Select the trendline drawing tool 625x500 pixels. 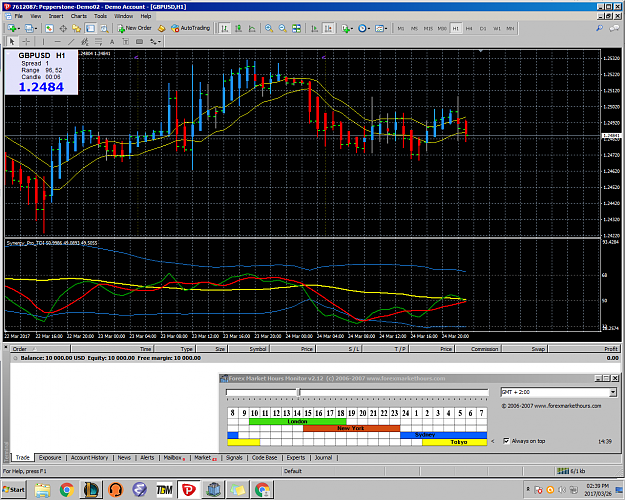point(71,41)
